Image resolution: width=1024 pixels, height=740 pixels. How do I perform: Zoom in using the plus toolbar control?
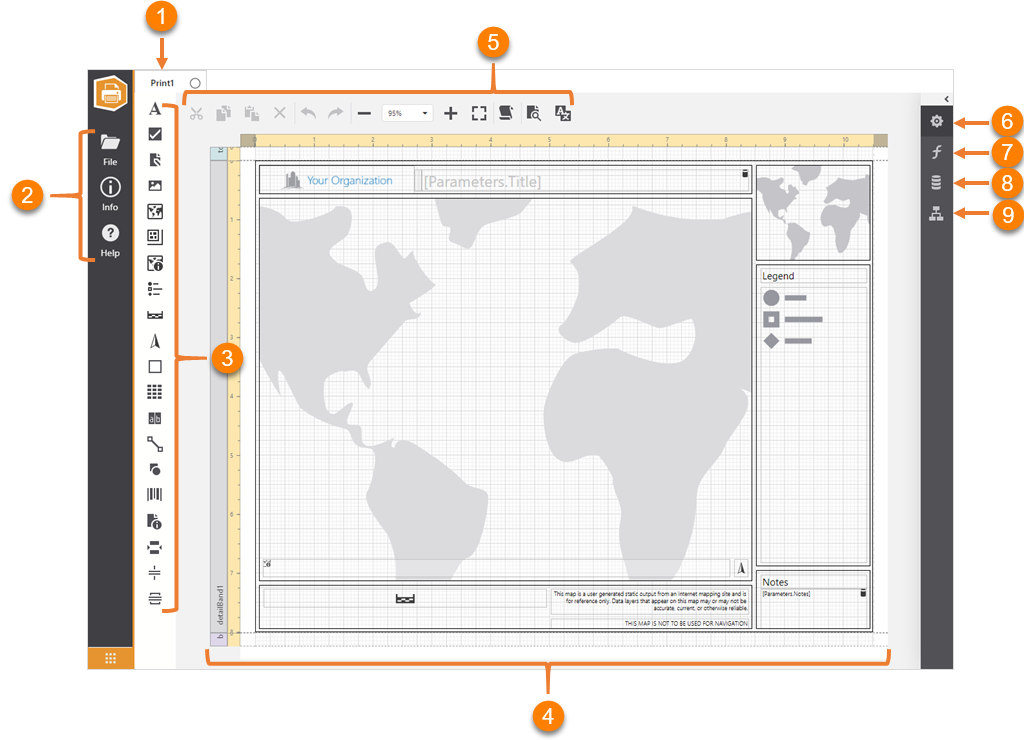pos(450,113)
